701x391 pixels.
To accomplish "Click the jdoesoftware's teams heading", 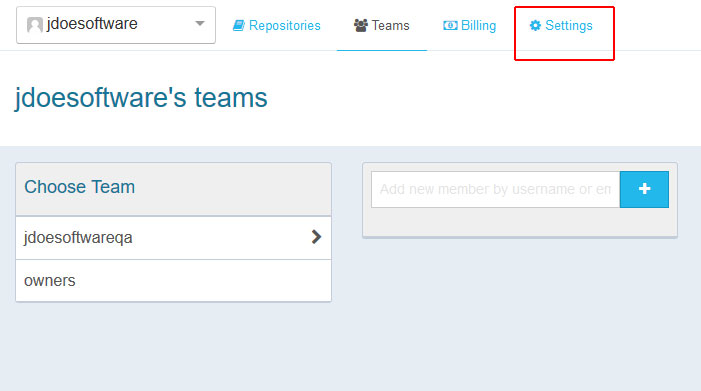I will click(141, 98).
